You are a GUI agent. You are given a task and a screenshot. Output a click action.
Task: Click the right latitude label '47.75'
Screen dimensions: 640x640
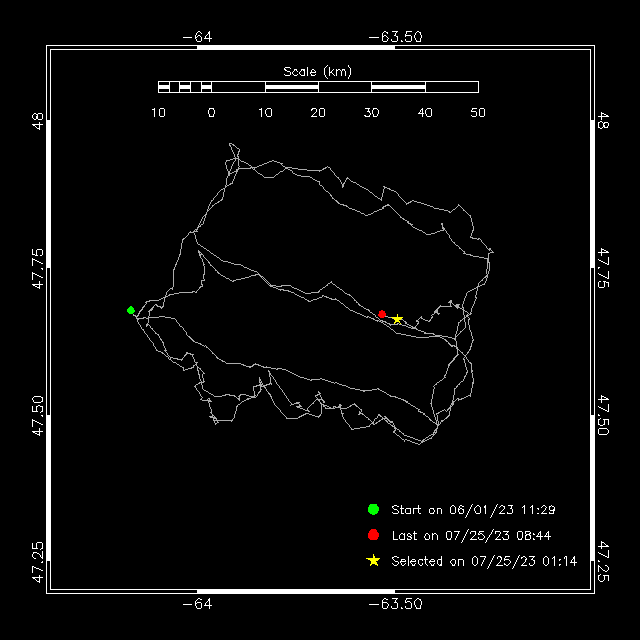coord(603,268)
